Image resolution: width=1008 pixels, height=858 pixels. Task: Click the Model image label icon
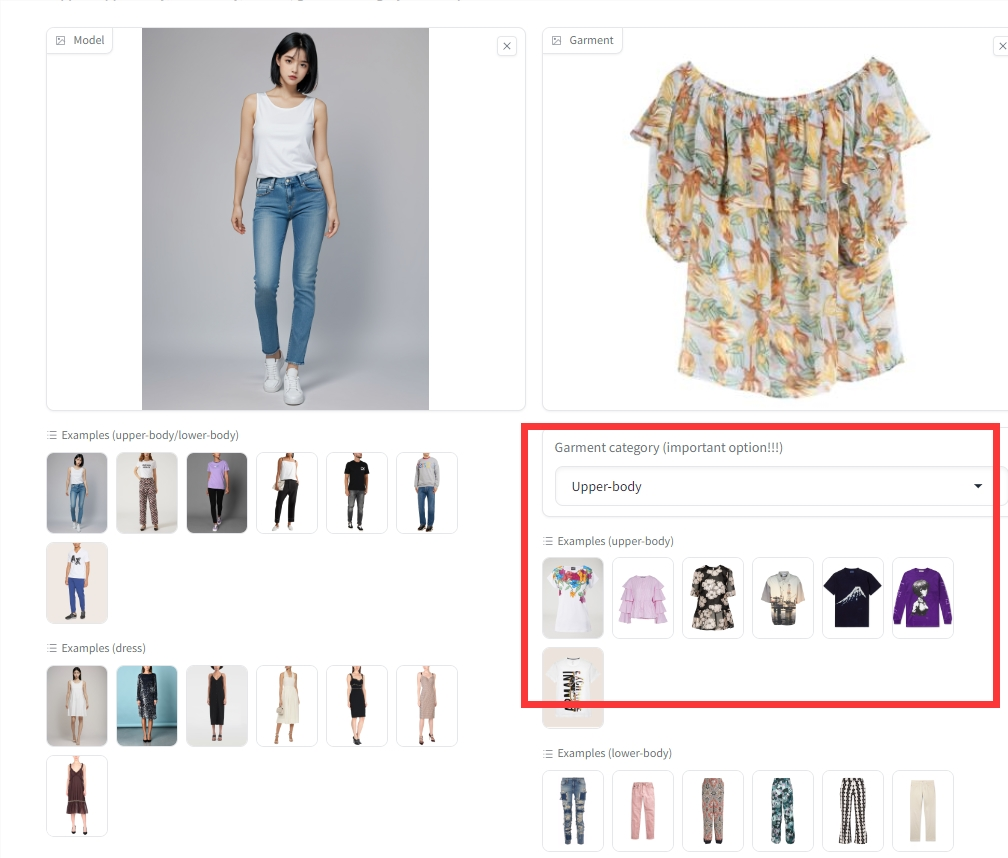click(x=61, y=41)
